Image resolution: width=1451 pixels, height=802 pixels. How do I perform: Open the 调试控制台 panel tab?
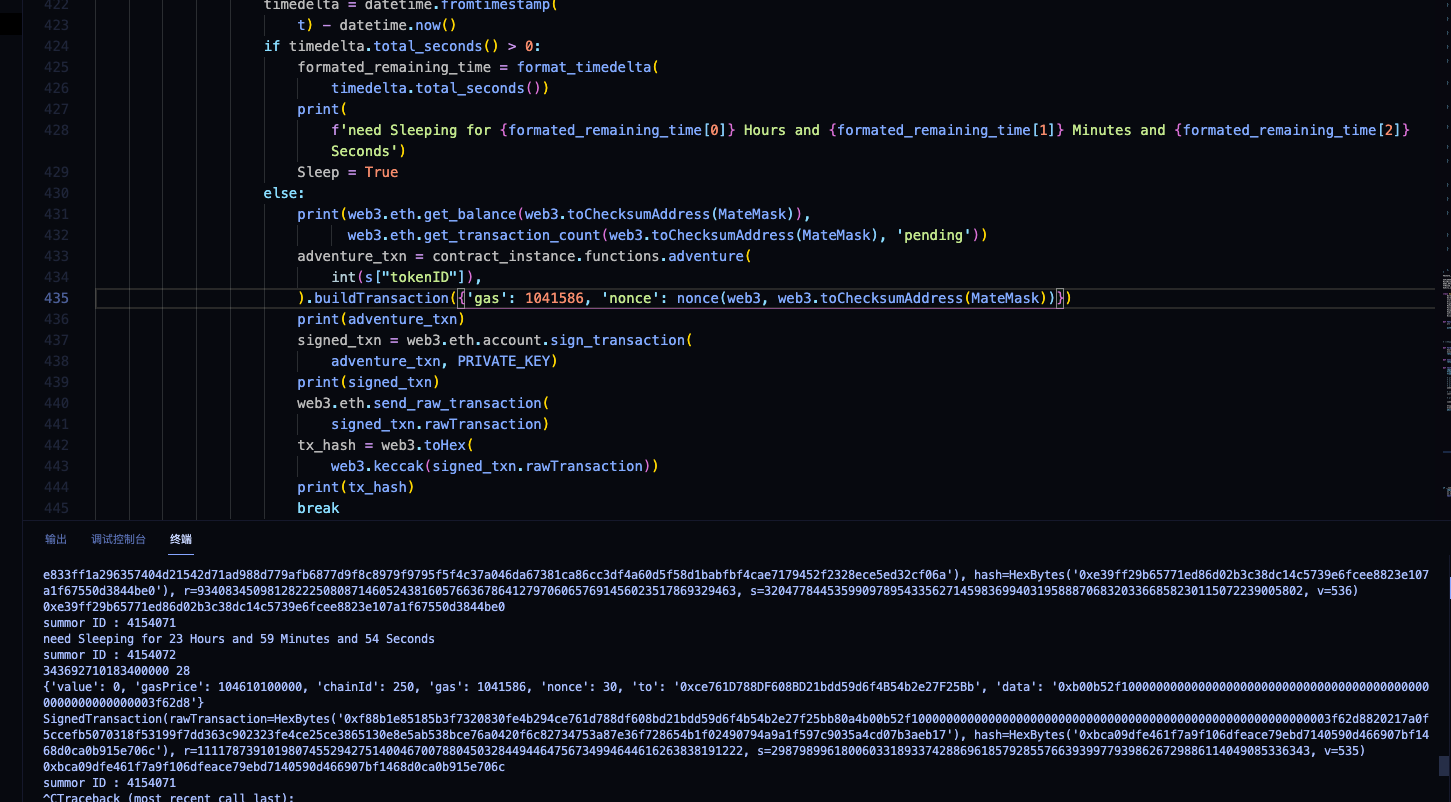click(118, 538)
